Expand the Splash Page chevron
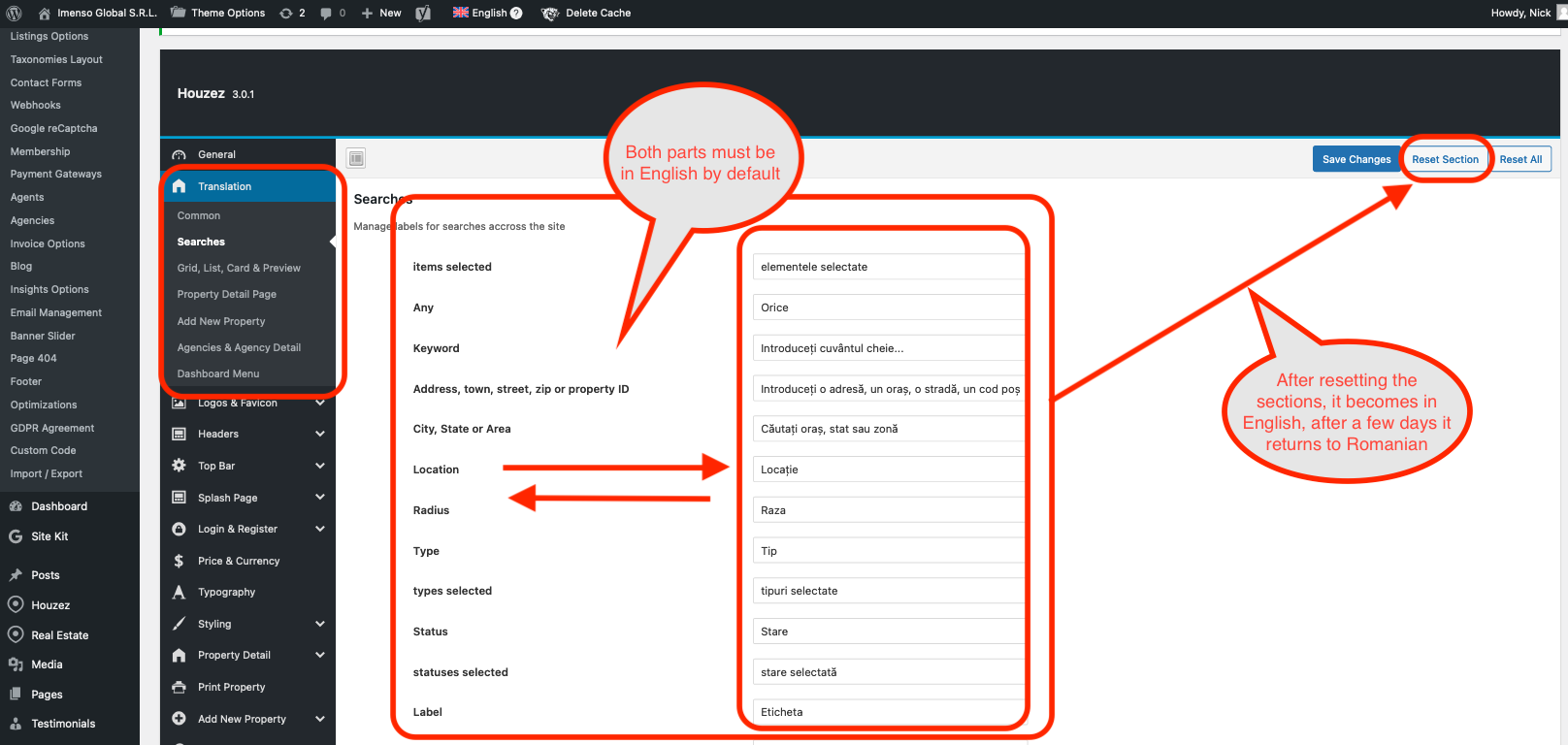Viewport: 1568px width, 745px height. pos(320,498)
